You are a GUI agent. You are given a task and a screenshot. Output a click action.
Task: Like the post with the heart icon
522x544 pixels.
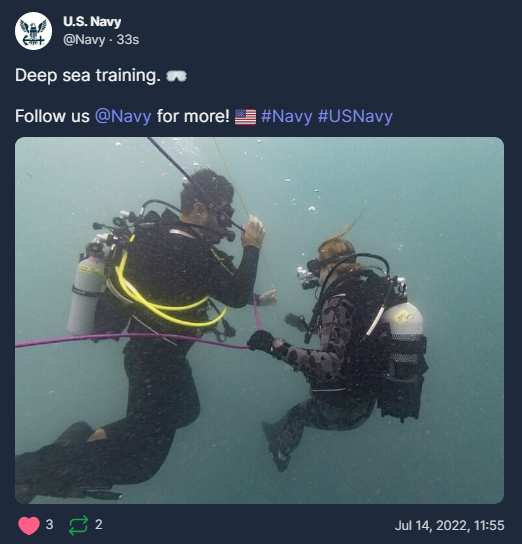tap(29, 525)
